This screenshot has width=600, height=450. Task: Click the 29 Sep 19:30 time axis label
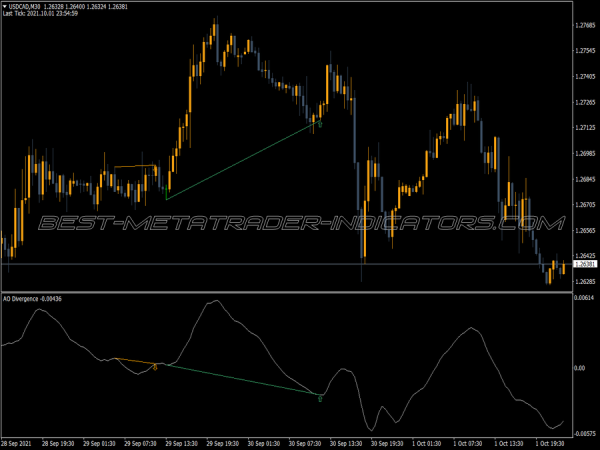pos(222,443)
